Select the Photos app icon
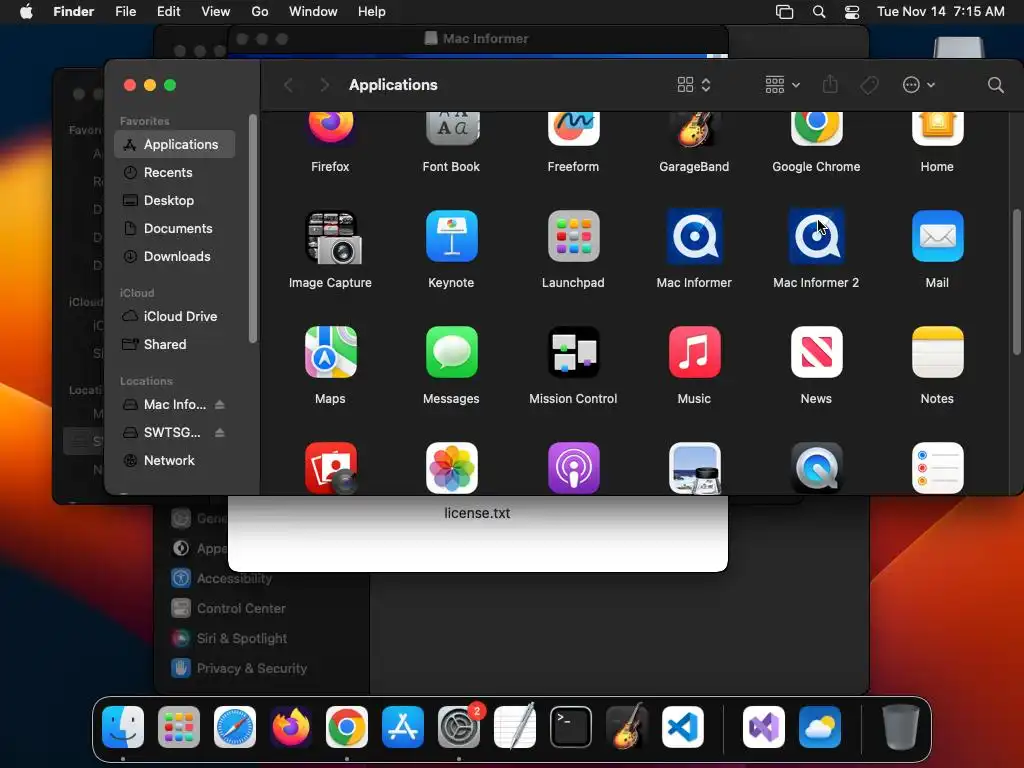 click(451, 468)
